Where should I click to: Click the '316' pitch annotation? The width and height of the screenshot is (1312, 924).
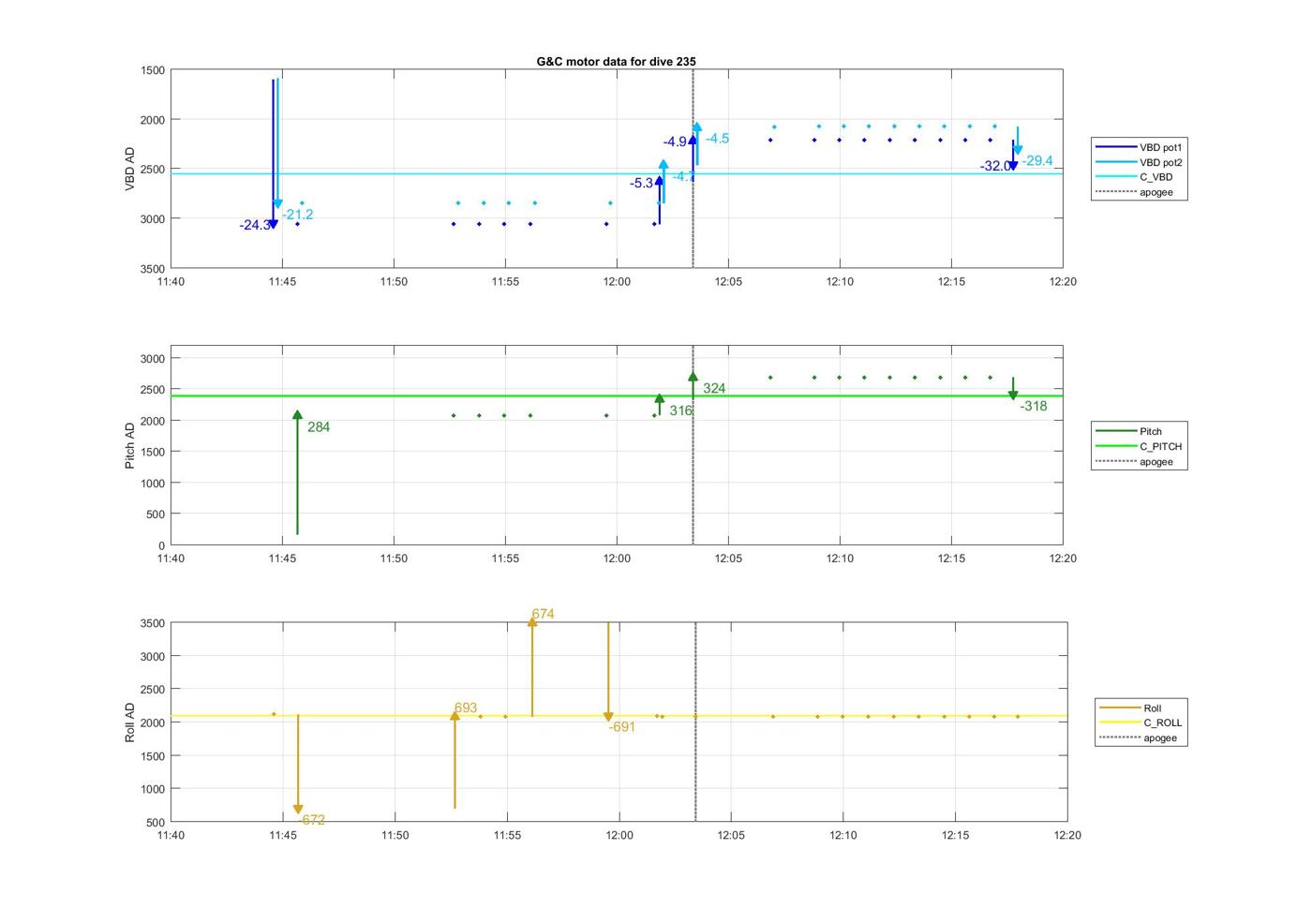click(680, 410)
